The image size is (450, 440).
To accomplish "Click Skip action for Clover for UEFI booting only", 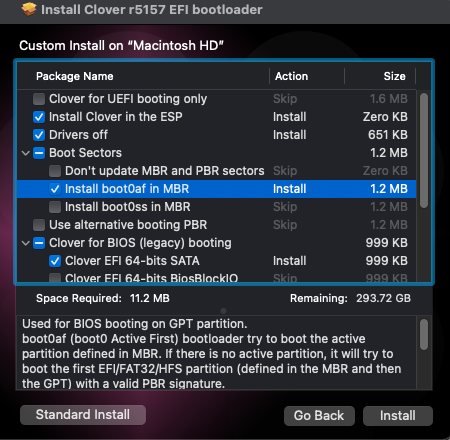I will click(285, 99).
